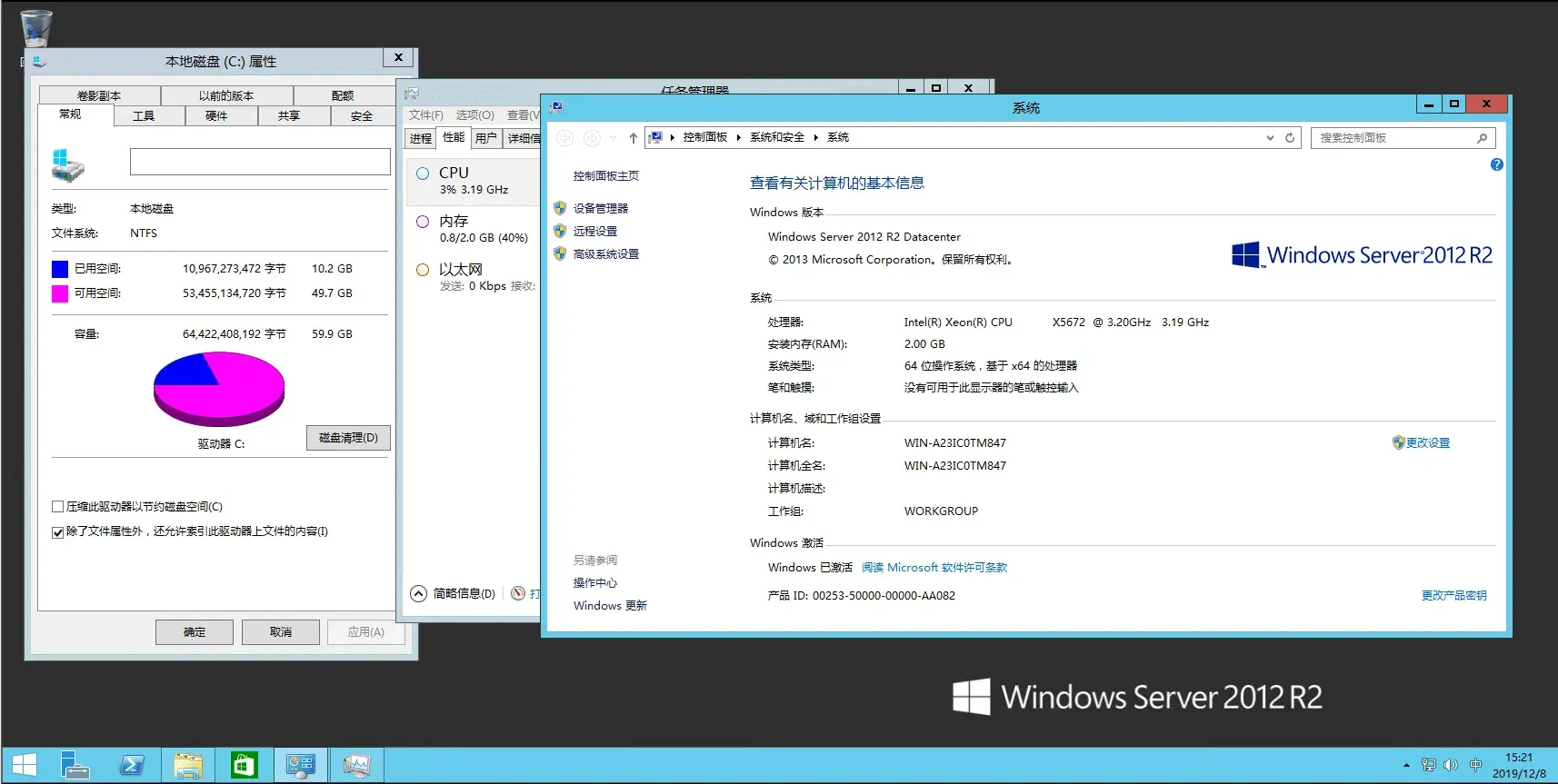The width and height of the screenshot is (1558, 784).
Task: Click the help question mark in the System window
Action: 1497,164
